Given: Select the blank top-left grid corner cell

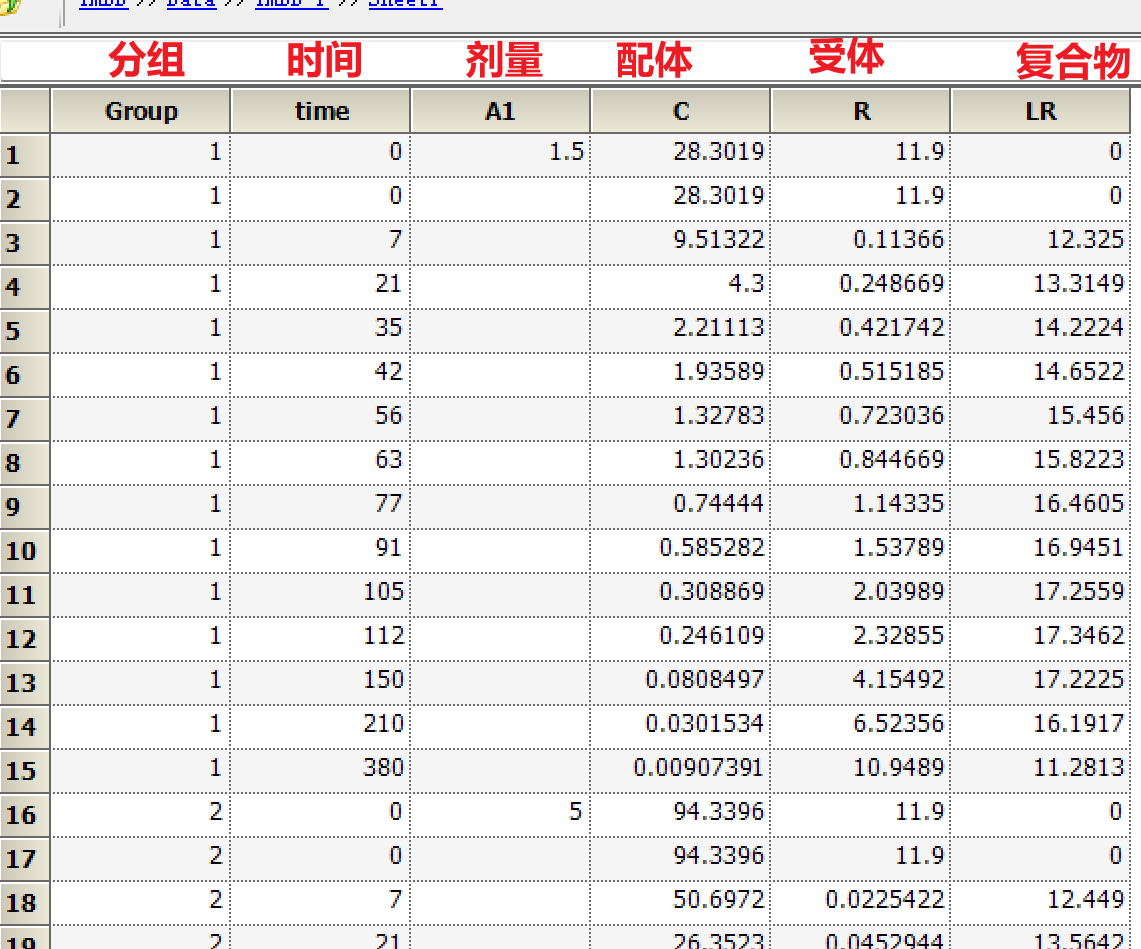Looking at the screenshot, I should 25,111.
